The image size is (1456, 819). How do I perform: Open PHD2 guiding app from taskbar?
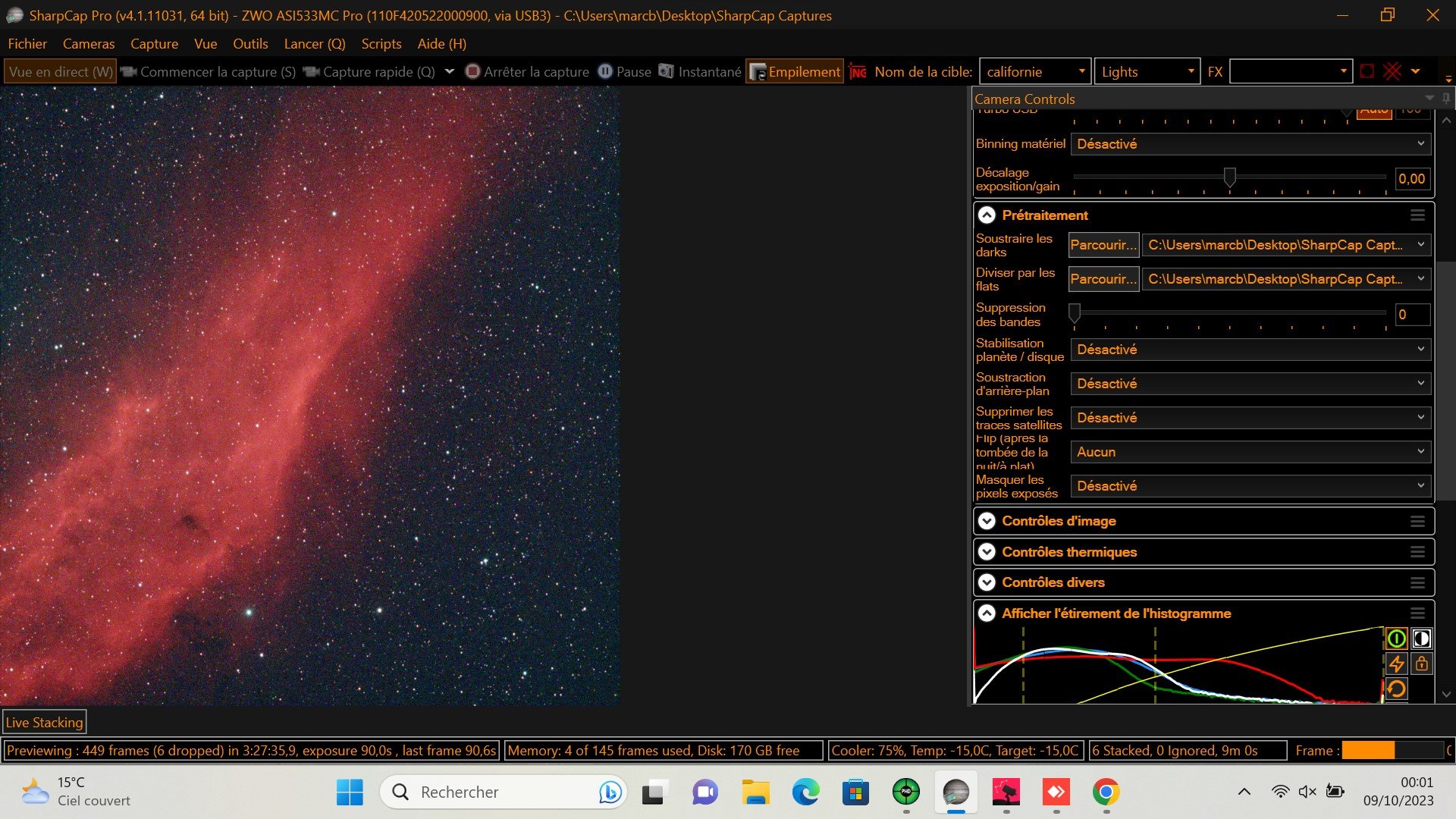point(905,792)
